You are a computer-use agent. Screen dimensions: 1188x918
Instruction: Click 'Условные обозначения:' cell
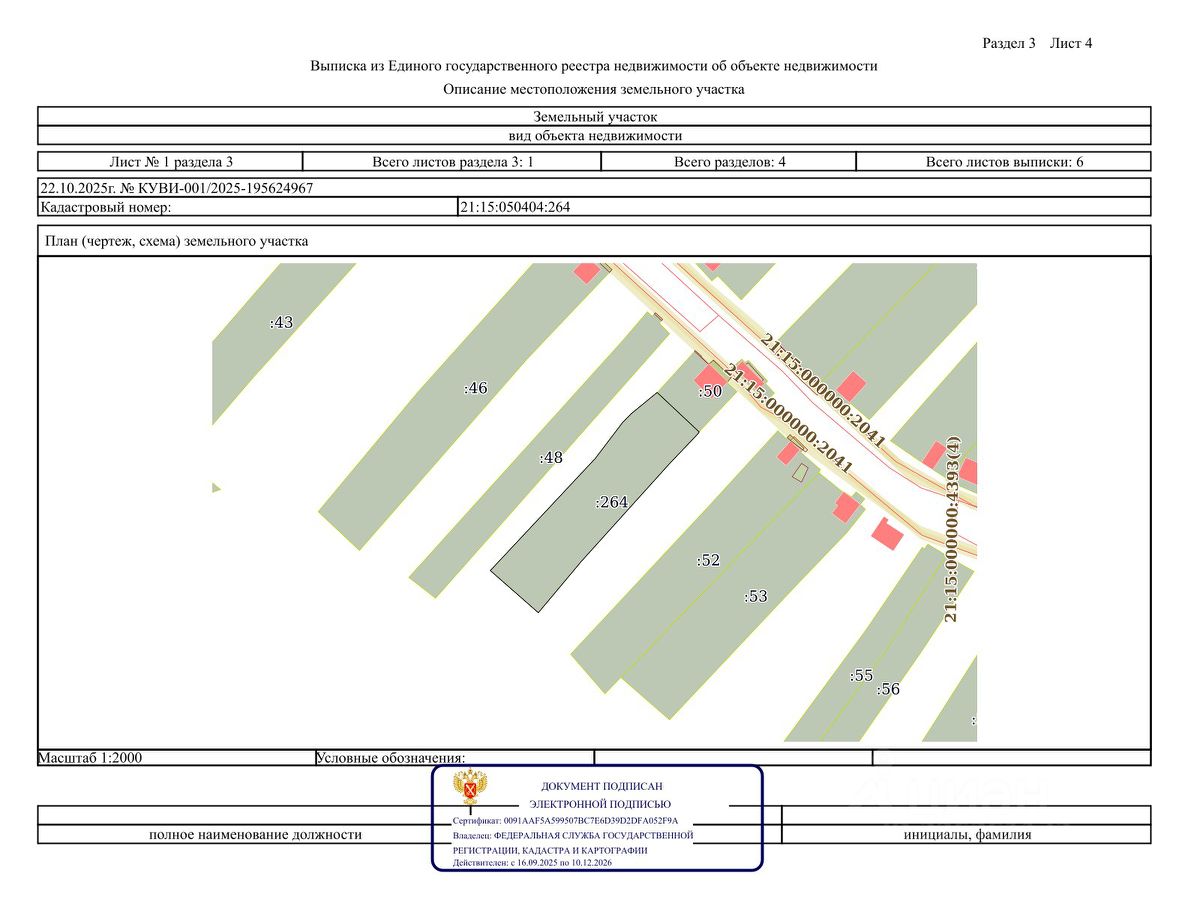point(455,757)
